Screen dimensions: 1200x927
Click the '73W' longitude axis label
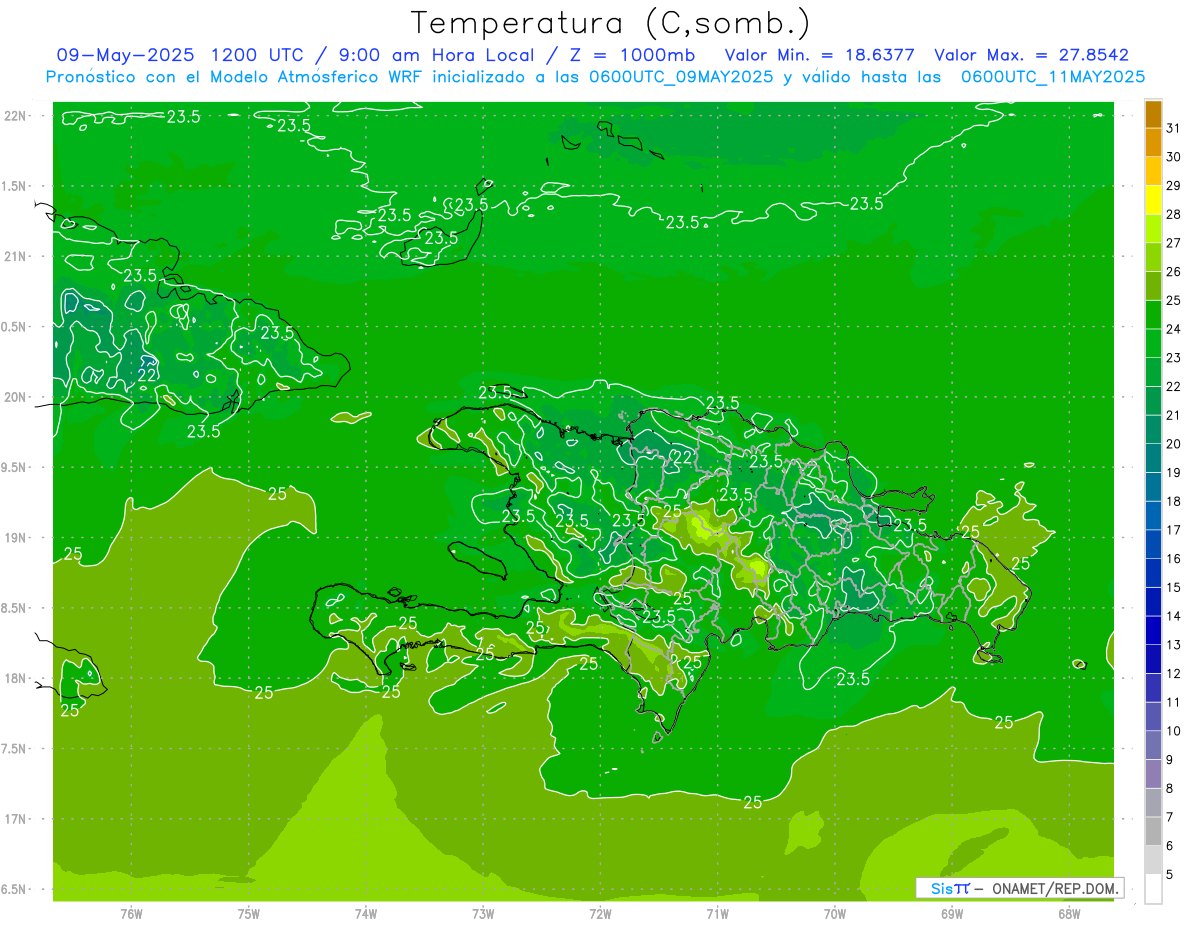483,914
